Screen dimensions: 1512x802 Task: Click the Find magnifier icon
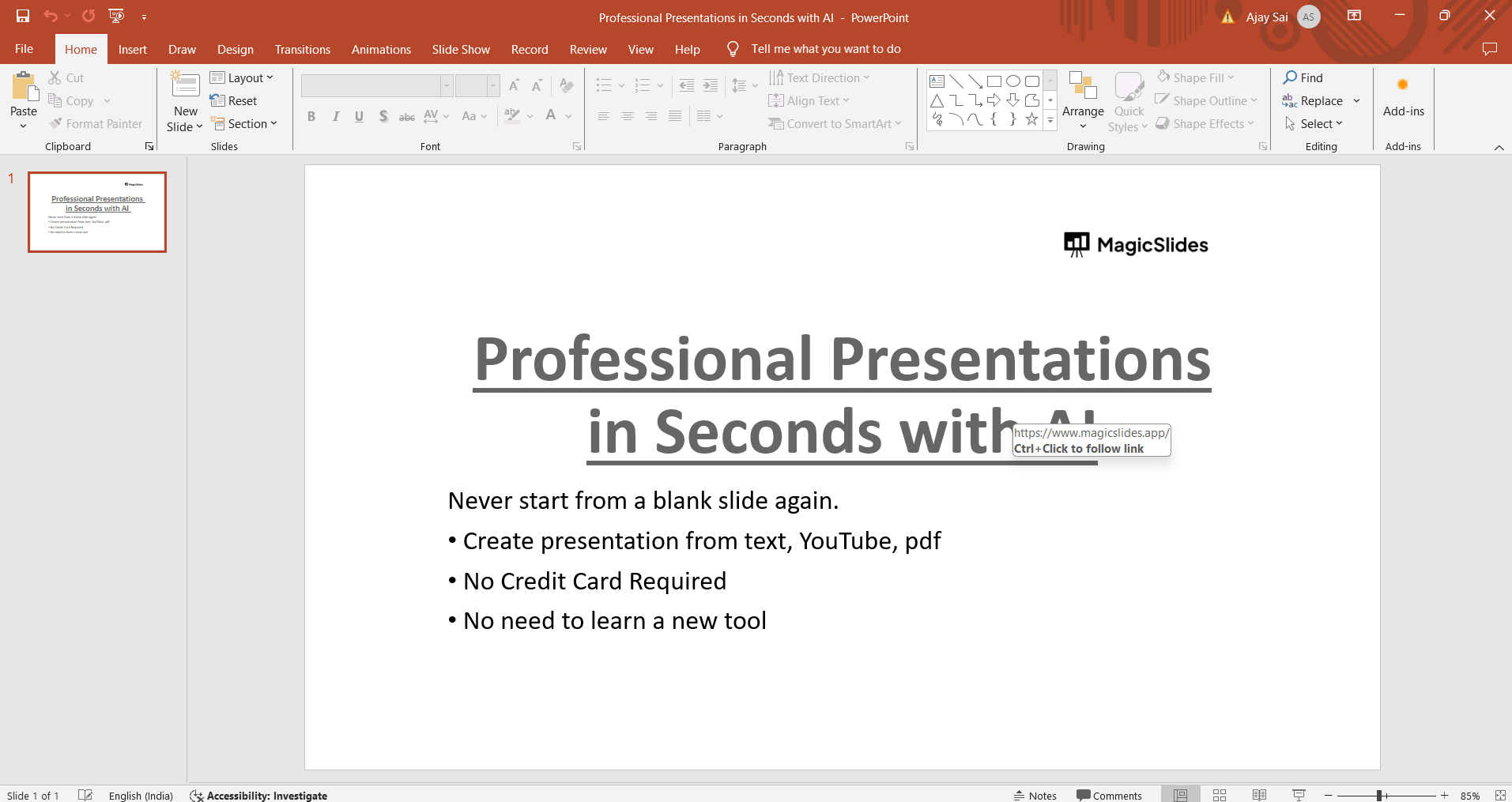pos(1291,77)
